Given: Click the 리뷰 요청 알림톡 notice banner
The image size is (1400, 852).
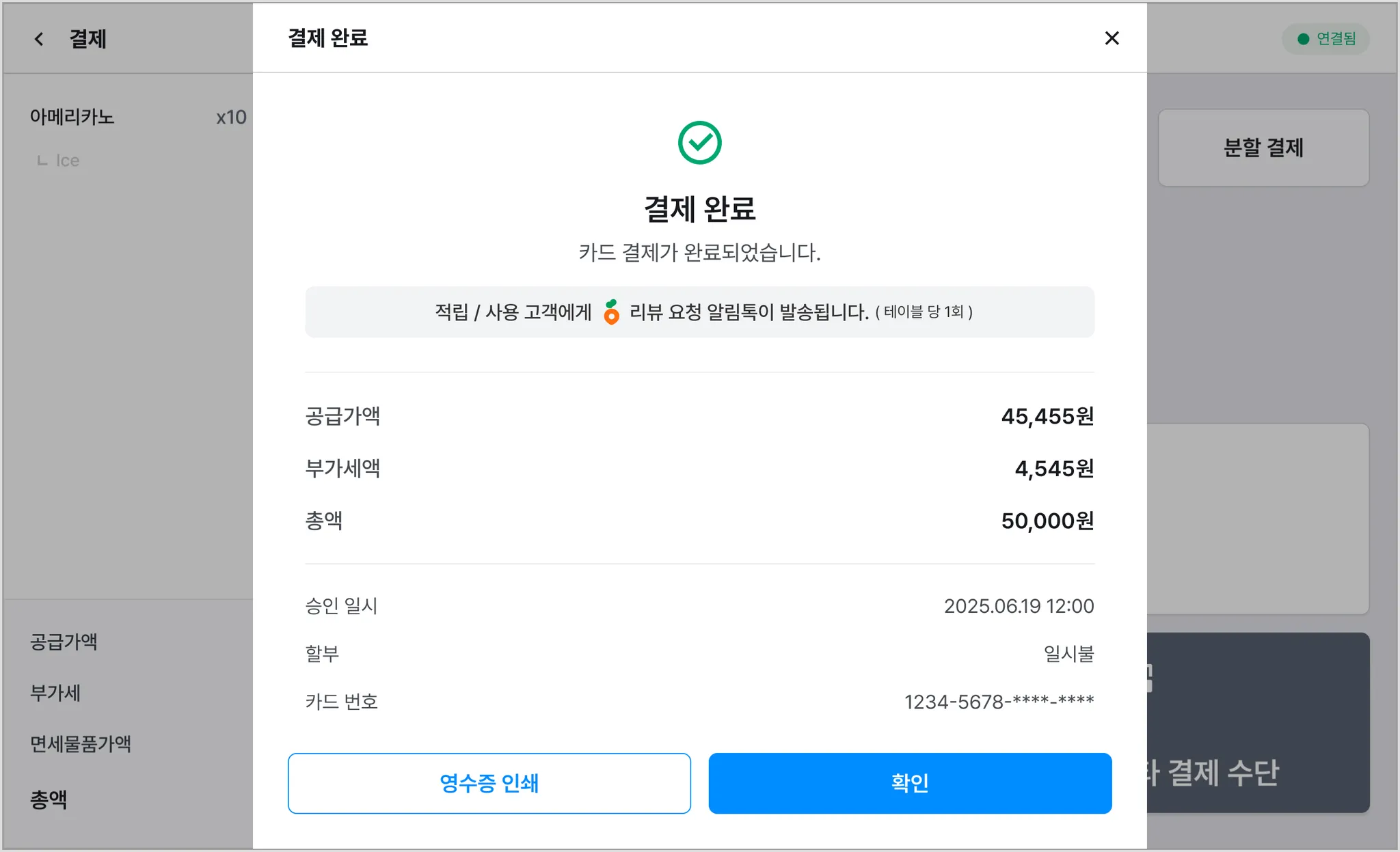Looking at the screenshot, I should tap(699, 312).
